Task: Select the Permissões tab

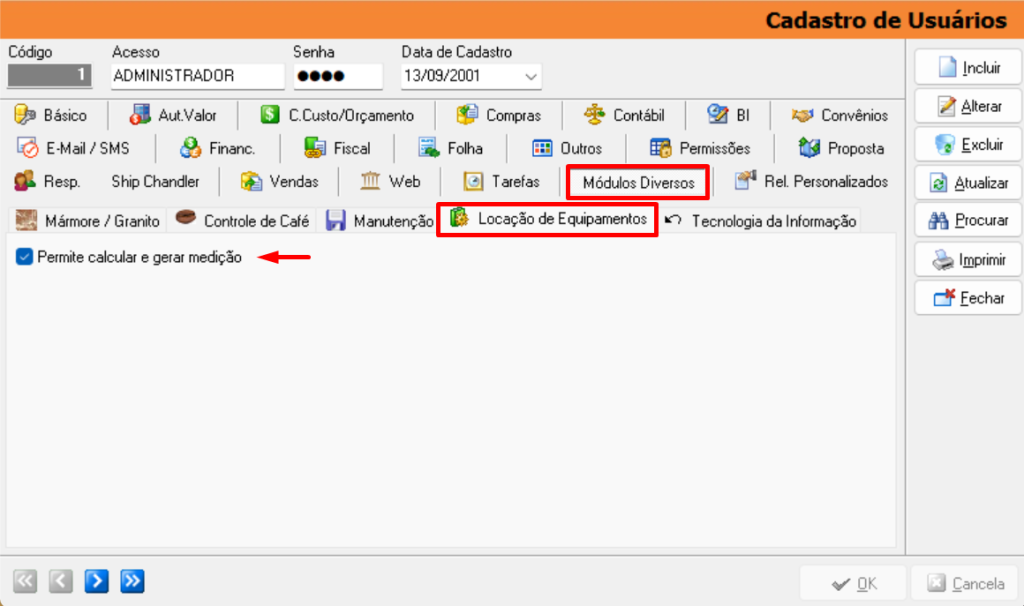Action: pos(700,148)
